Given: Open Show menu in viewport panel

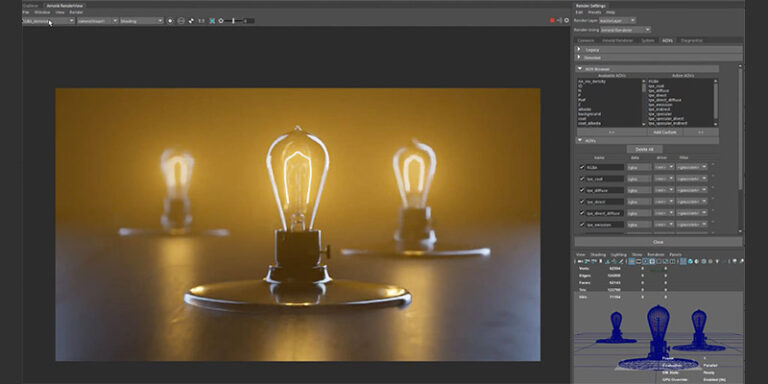Looking at the screenshot, I should 637,255.
